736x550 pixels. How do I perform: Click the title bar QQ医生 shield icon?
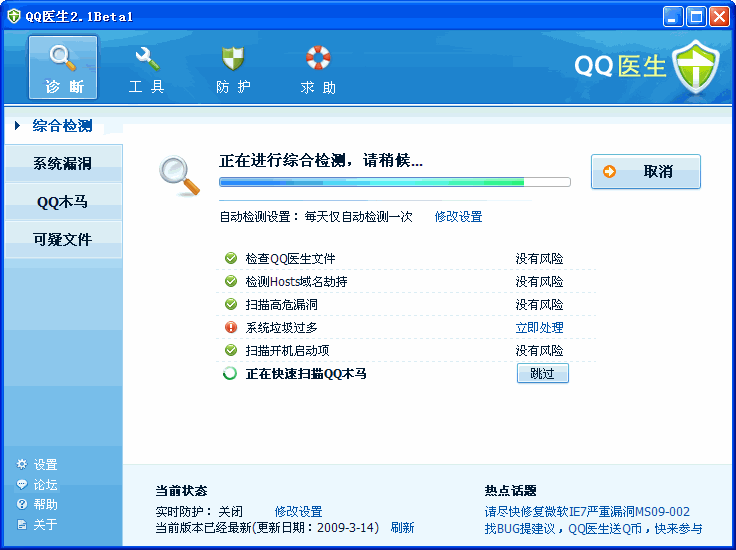coord(14,16)
